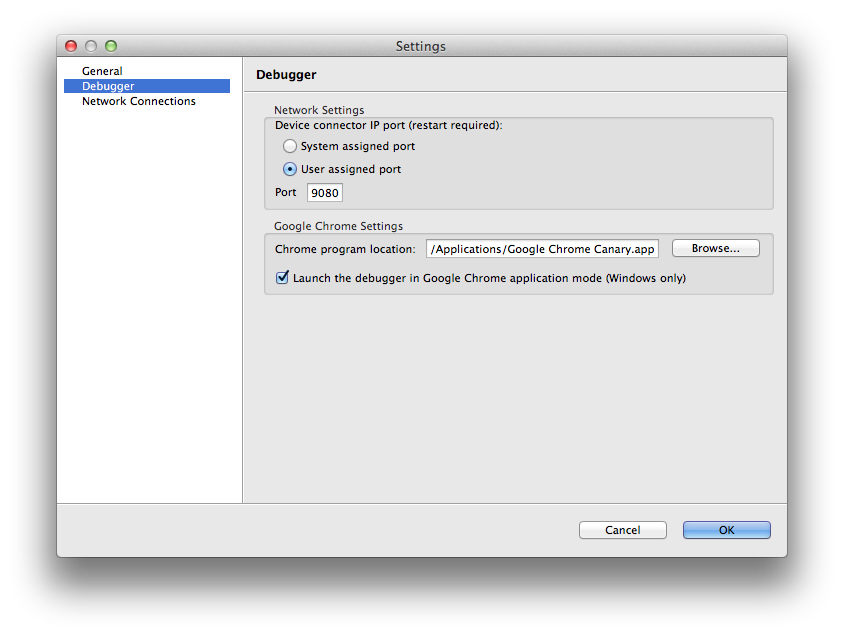Select the Debugger settings category
The height and width of the screenshot is (636, 844).
pos(146,86)
